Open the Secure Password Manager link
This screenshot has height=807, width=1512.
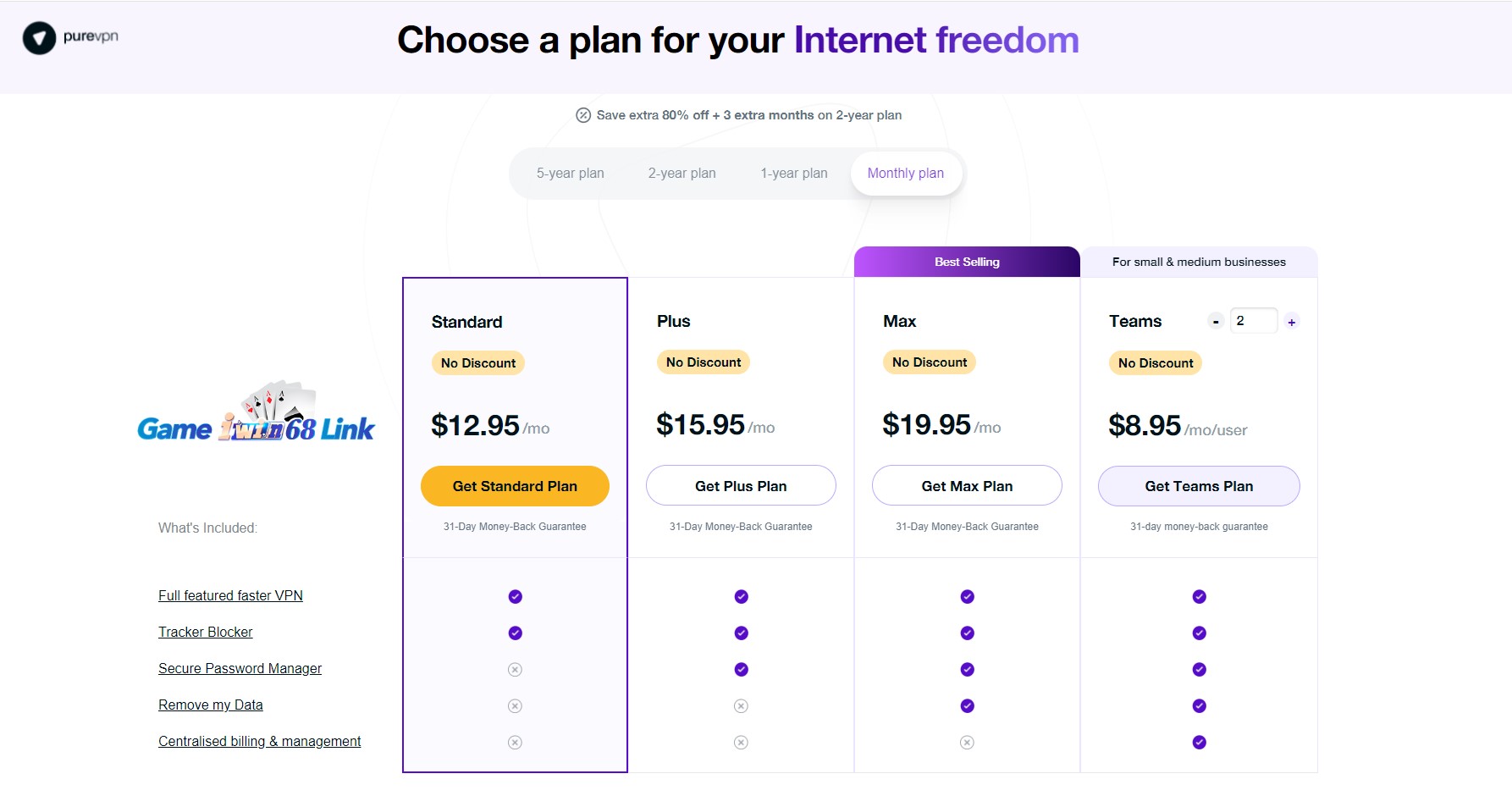(240, 669)
